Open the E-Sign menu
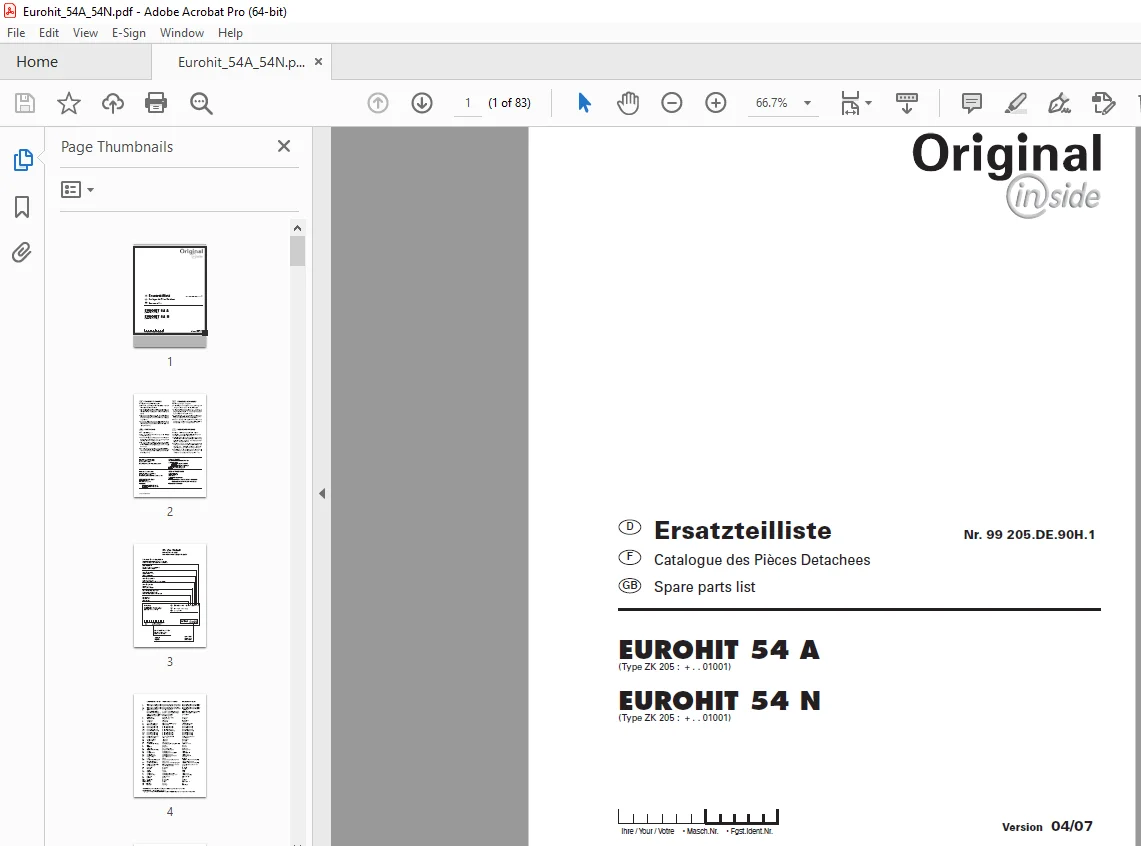 128,33
